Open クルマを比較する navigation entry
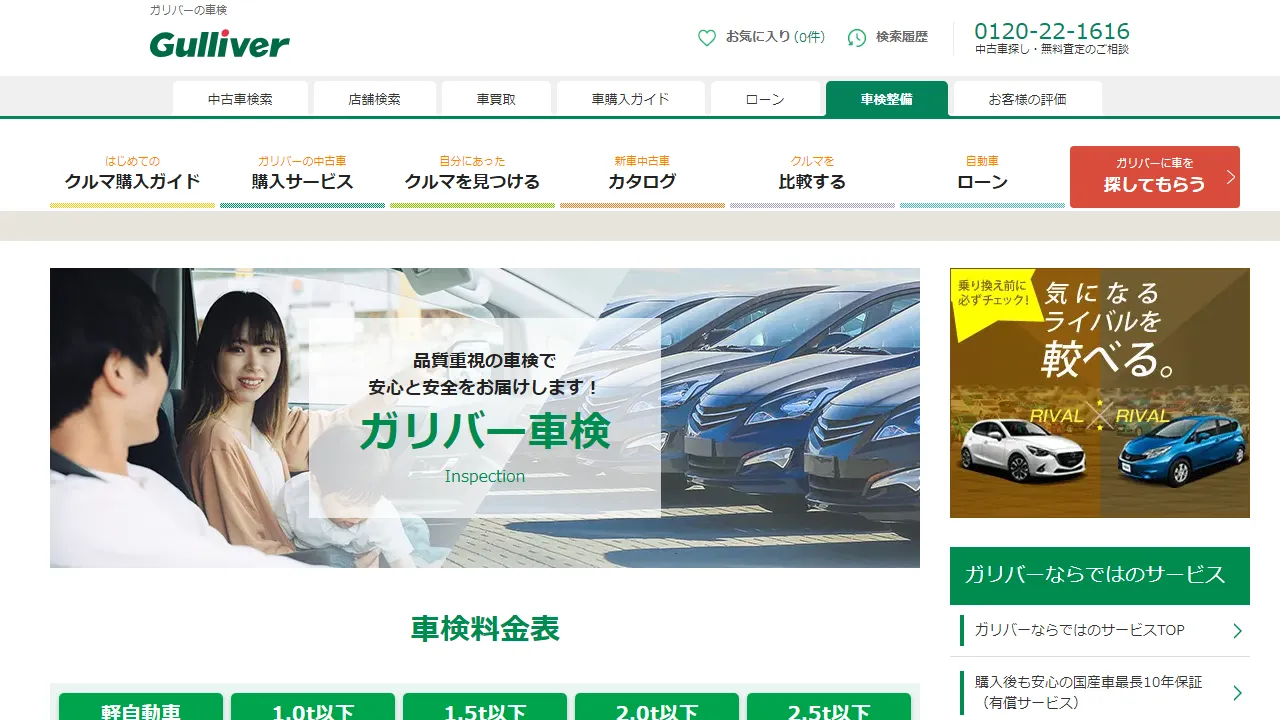 tap(812, 172)
